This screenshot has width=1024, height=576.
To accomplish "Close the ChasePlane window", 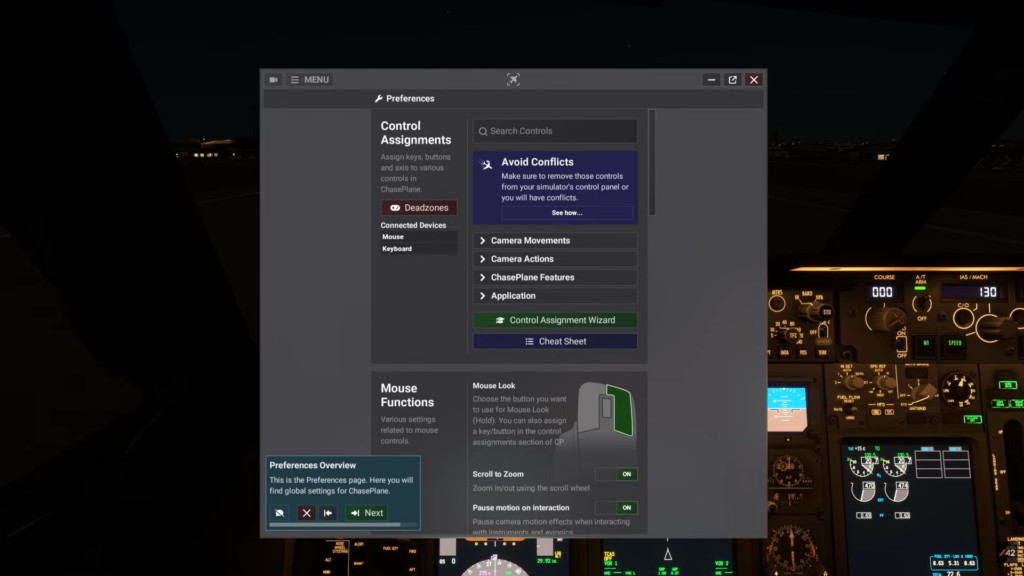I will pos(754,80).
